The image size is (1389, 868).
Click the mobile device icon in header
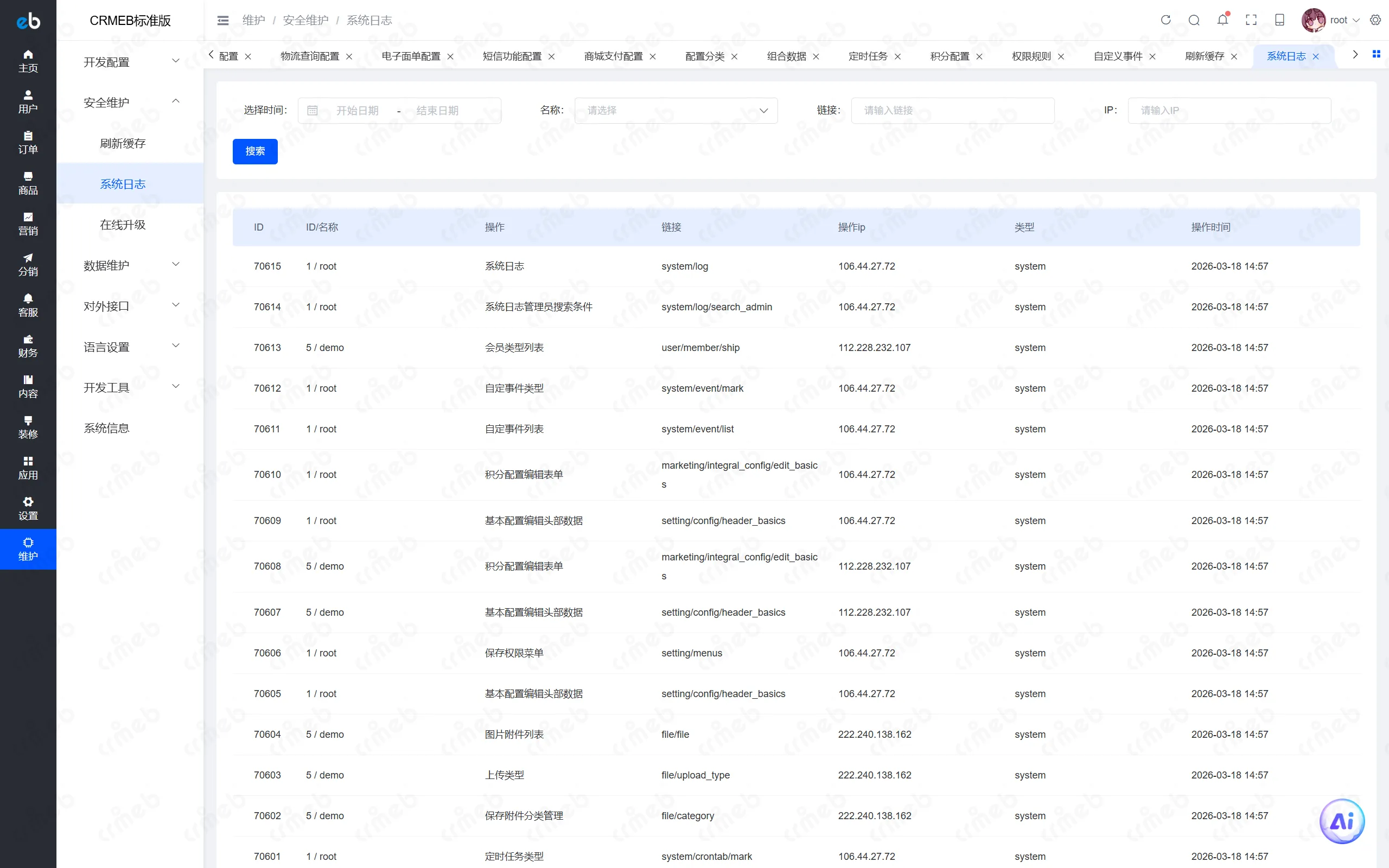(1279, 20)
